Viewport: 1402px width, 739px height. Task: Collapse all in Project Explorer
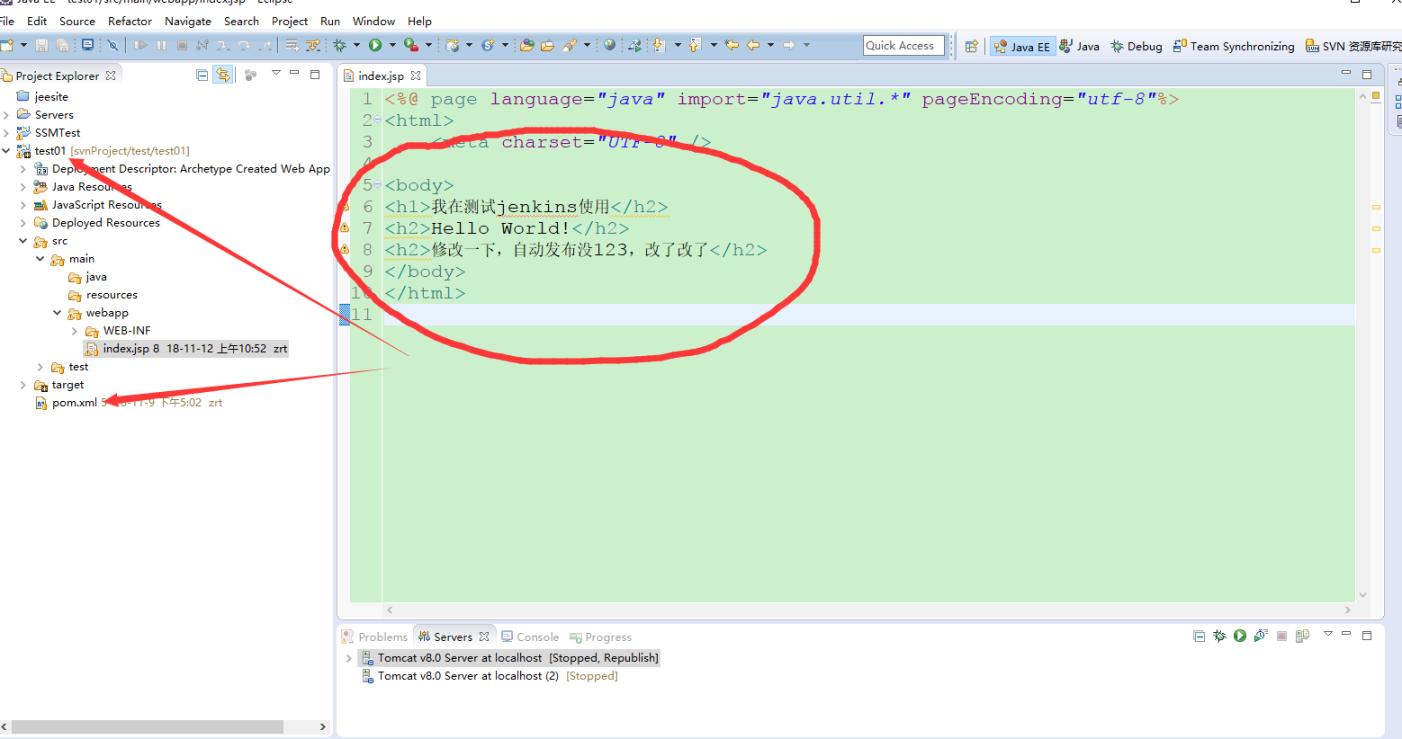click(x=203, y=75)
